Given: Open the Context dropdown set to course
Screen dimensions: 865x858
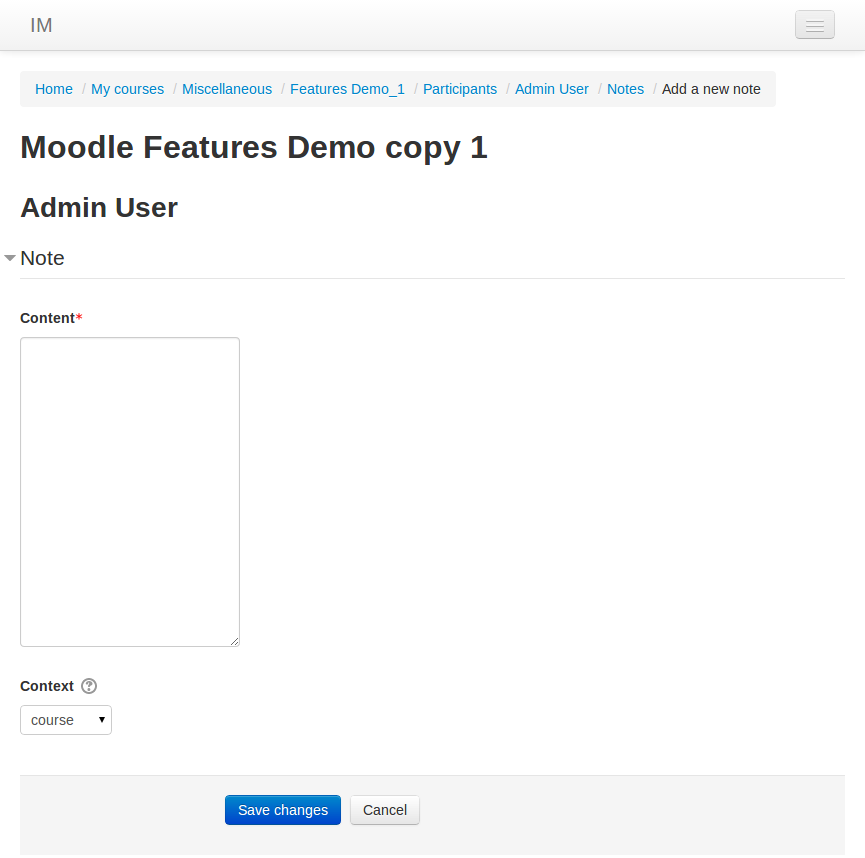Looking at the screenshot, I should click(66, 720).
